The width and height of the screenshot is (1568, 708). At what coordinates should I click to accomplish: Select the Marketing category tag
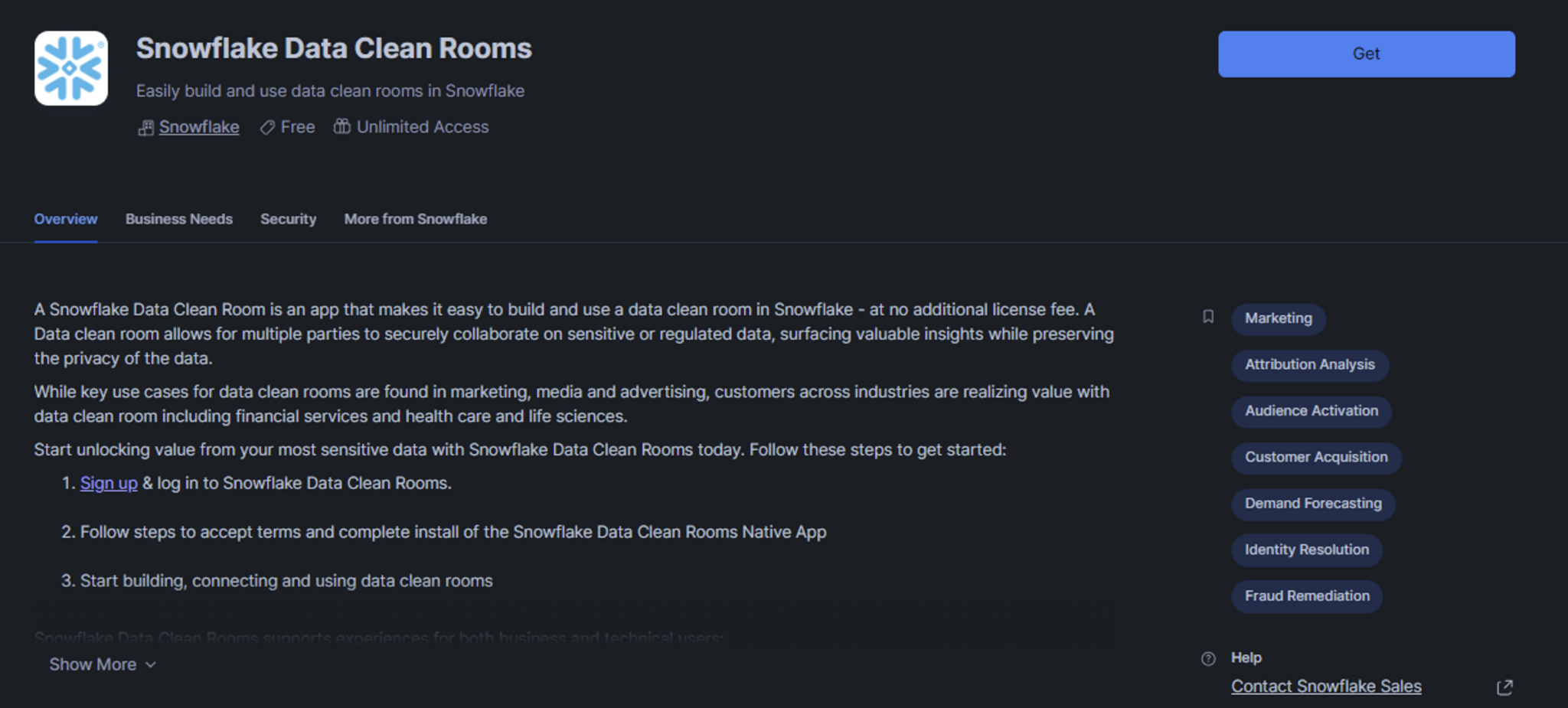(x=1278, y=318)
